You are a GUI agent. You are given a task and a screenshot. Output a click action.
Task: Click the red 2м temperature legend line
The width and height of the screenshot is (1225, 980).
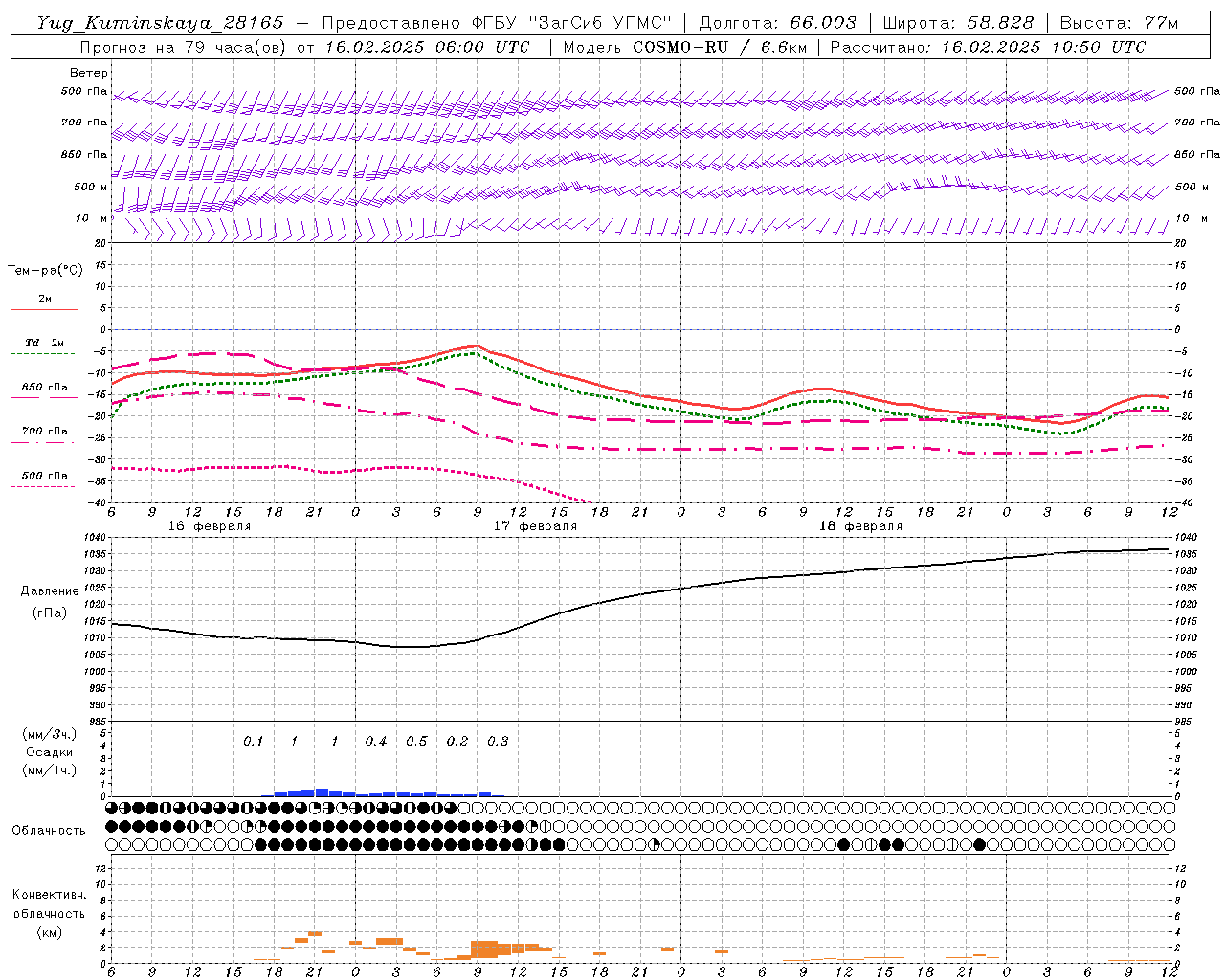coord(44,308)
